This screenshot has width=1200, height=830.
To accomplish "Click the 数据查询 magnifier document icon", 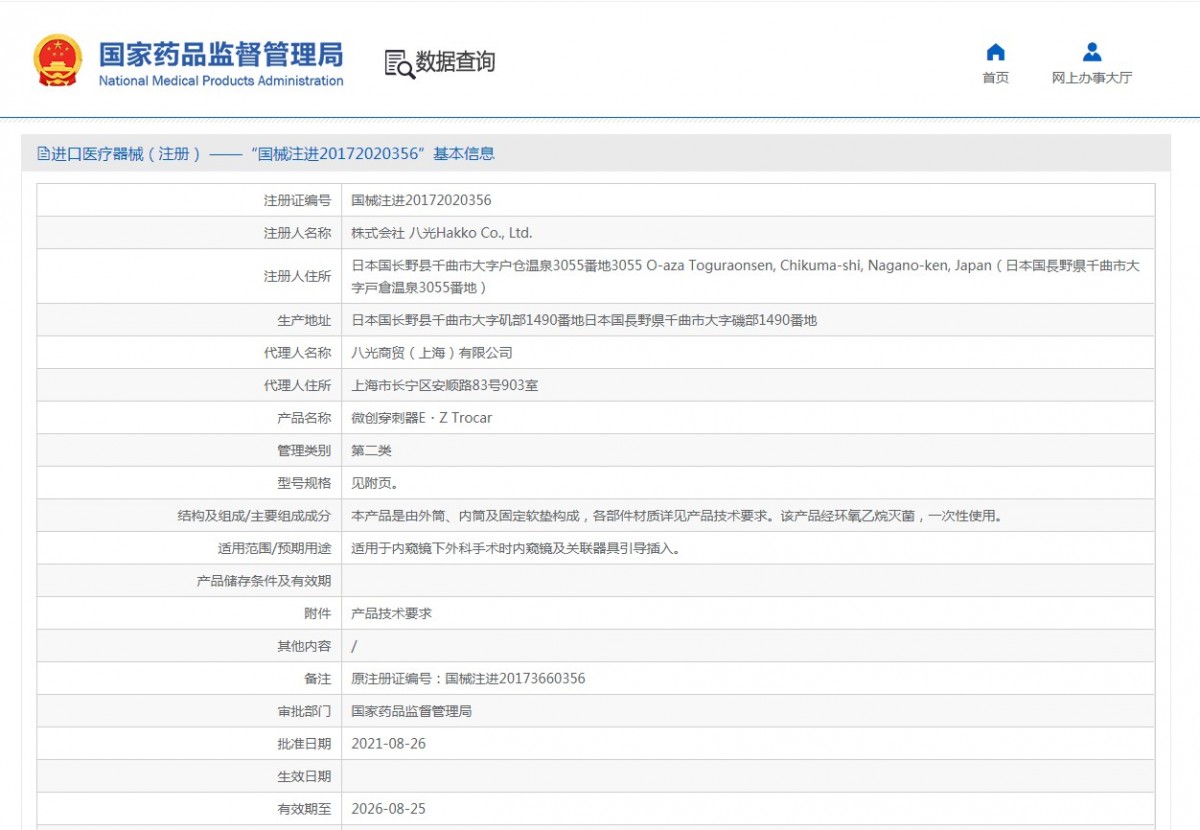I will [x=399, y=63].
